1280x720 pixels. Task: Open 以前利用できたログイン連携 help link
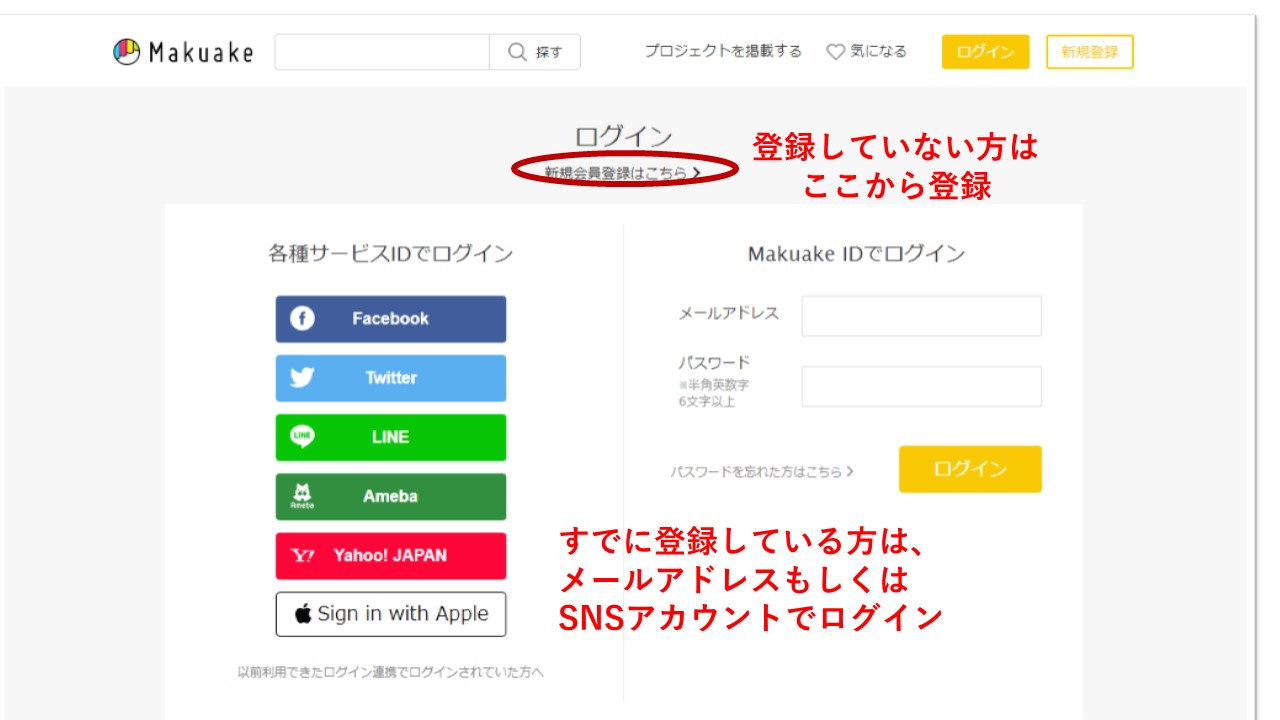390,672
